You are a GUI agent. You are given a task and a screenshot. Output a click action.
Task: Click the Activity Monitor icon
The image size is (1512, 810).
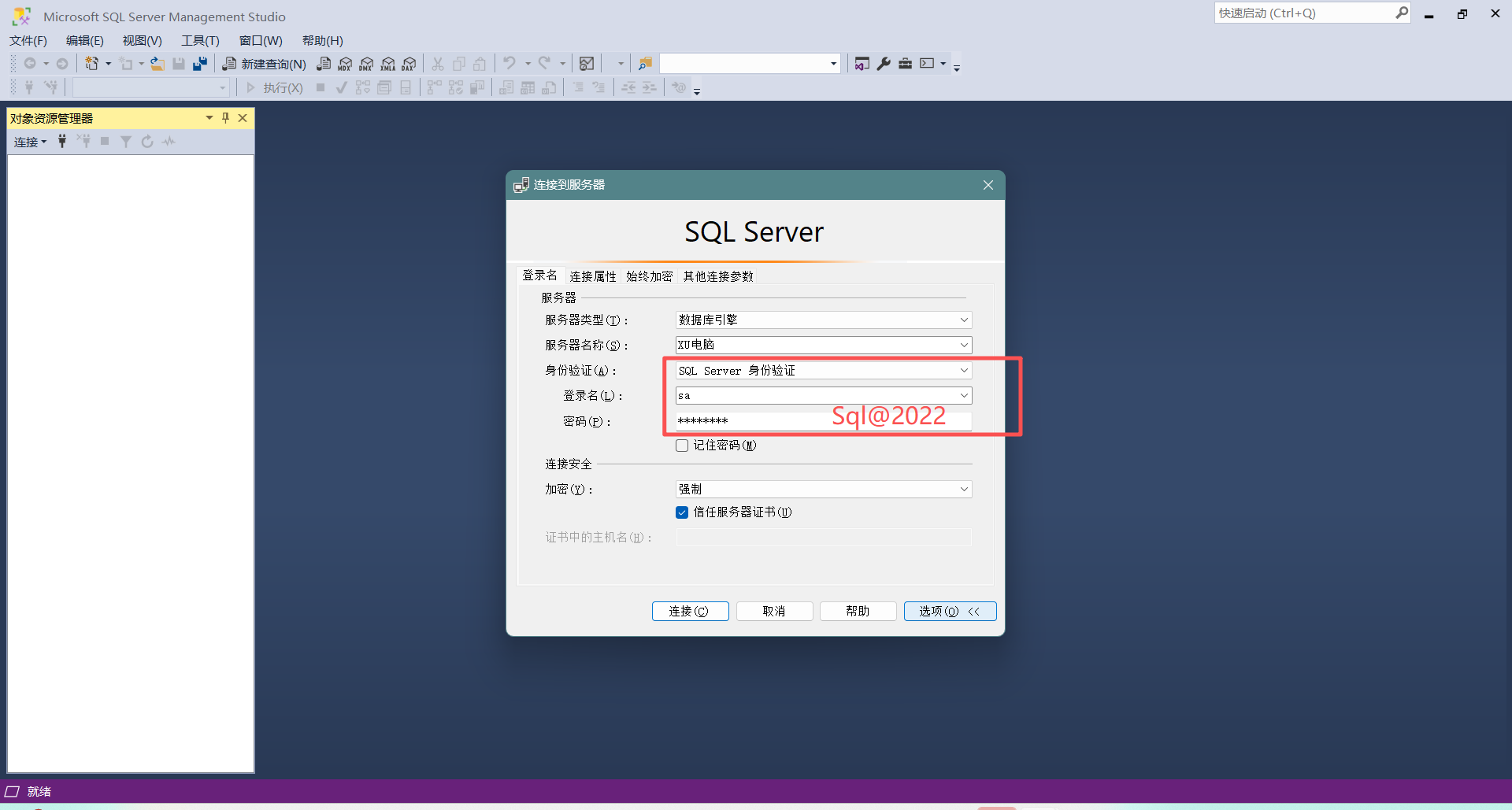click(587, 64)
